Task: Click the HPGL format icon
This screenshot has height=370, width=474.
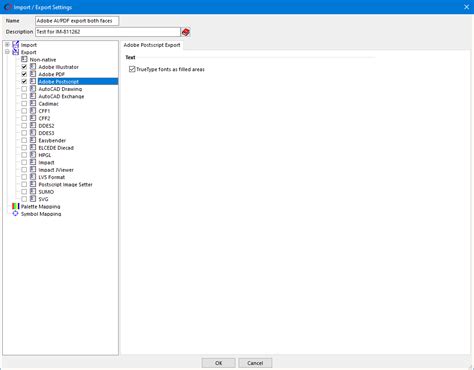Action: tap(33, 155)
